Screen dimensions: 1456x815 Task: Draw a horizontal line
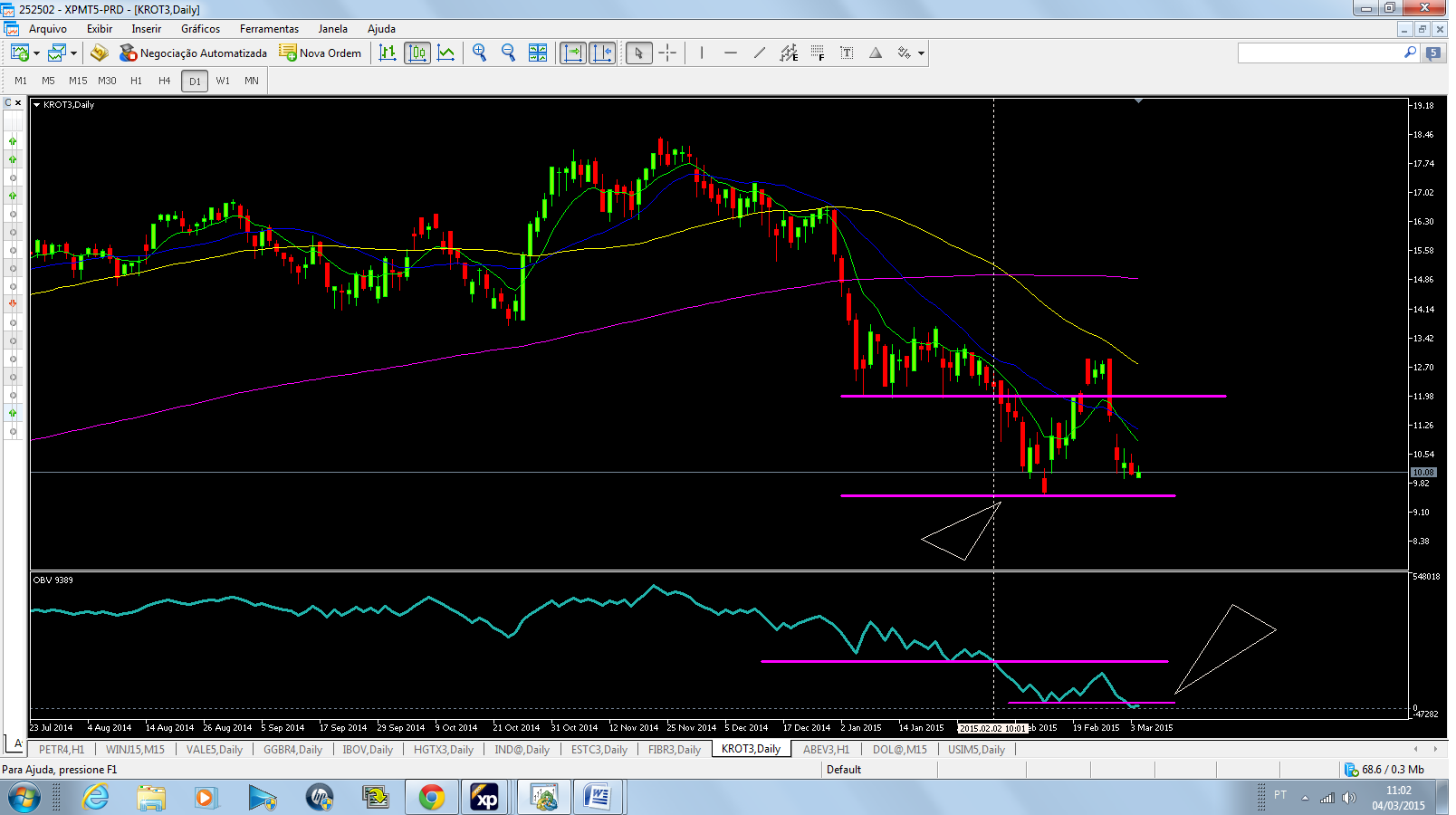pyautogui.click(x=731, y=53)
